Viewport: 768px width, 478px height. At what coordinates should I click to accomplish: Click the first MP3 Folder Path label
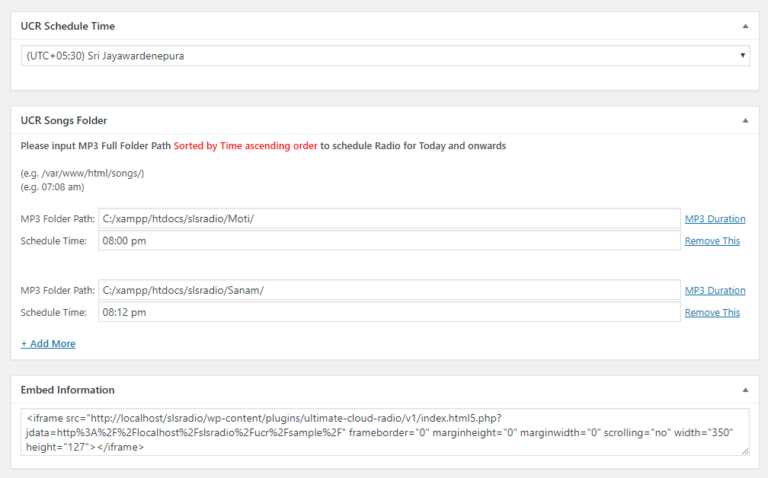pyautogui.click(x=58, y=219)
